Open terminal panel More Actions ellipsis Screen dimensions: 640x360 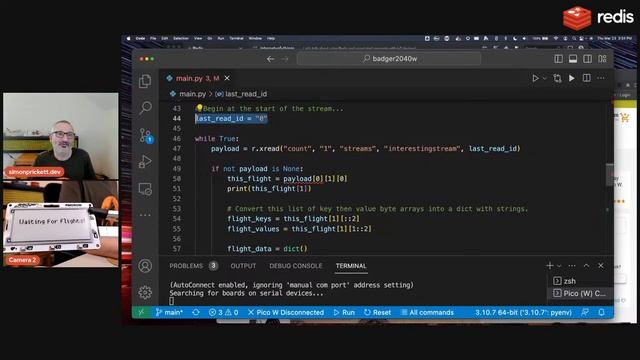click(x=572, y=266)
